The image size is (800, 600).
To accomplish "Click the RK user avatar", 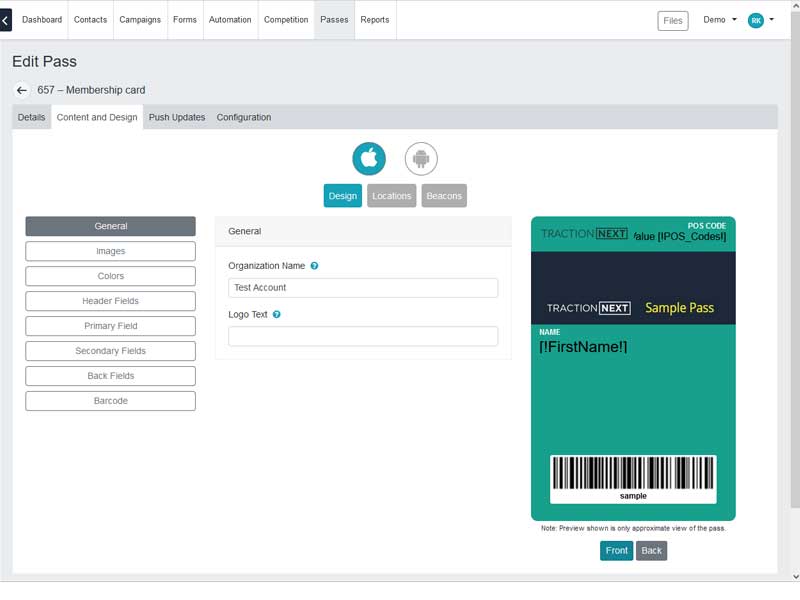I will tap(756, 20).
